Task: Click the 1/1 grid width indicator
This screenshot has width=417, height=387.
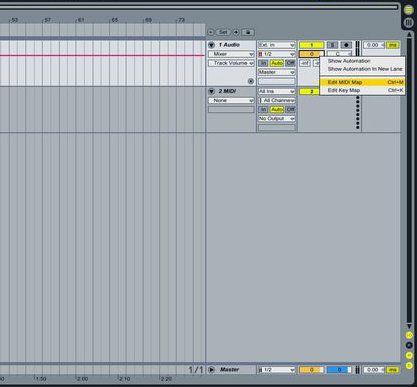Action: coord(196,370)
